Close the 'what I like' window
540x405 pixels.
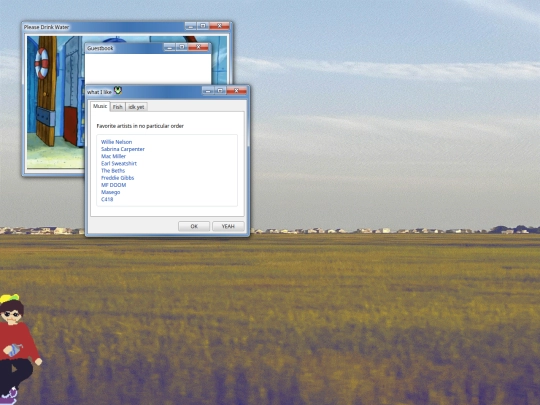(237, 91)
